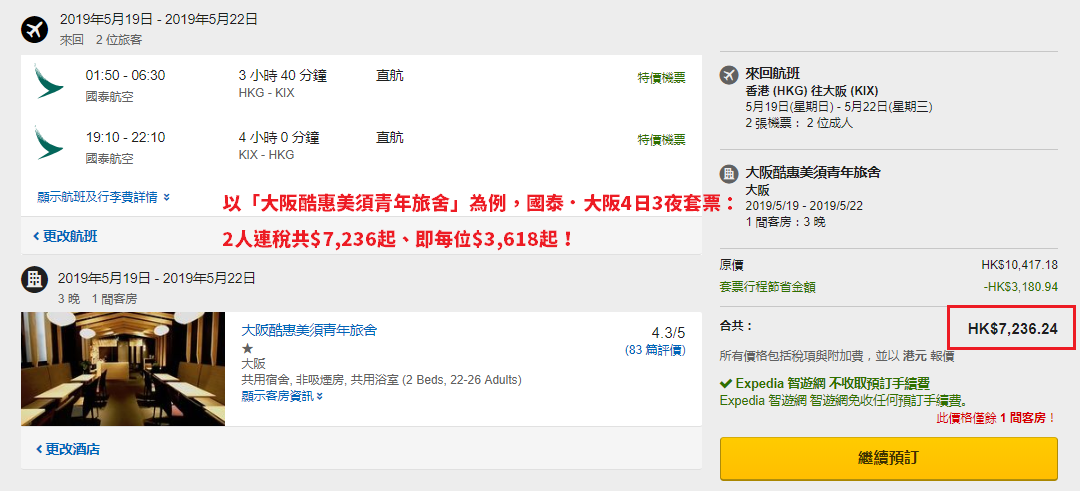Click Cathay Pacific logo on 01:50 flight
Viewport: 1080px width, 491px height.
click(x=49, y=82)
